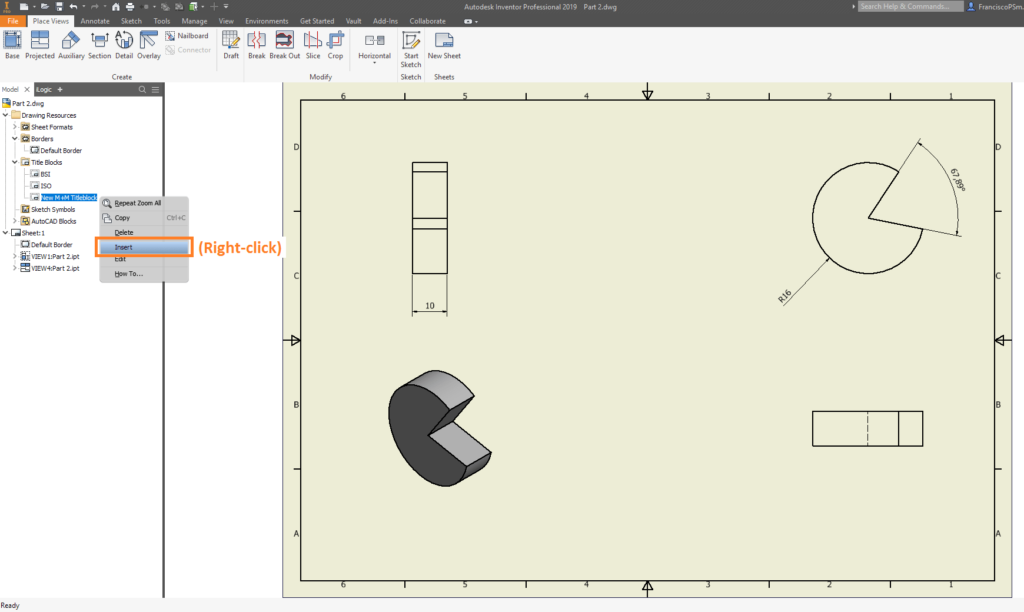The height and width of the screenshot is (612, 1024).
Task: Open the Manage ribbon tab
Action: click(x=194, y=21)
